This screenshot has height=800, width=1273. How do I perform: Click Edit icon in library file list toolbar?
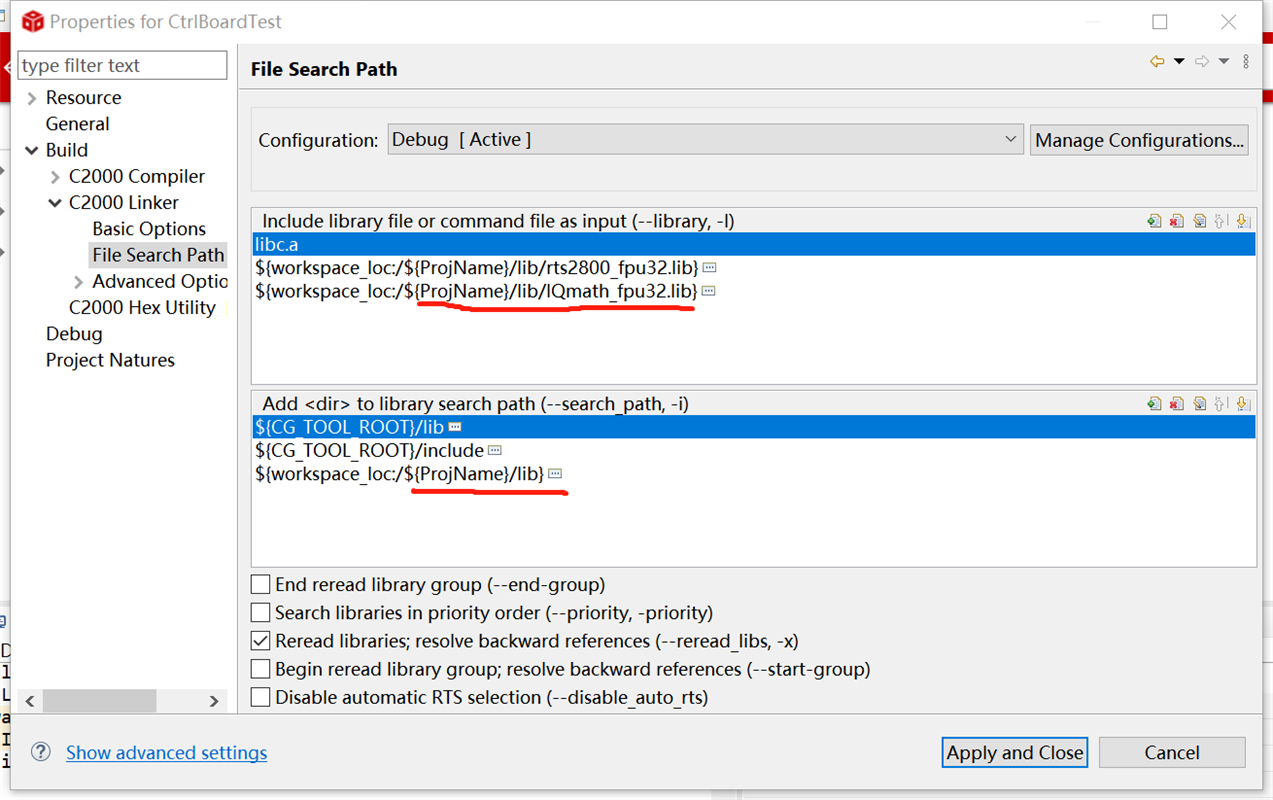pos(1199,221)
